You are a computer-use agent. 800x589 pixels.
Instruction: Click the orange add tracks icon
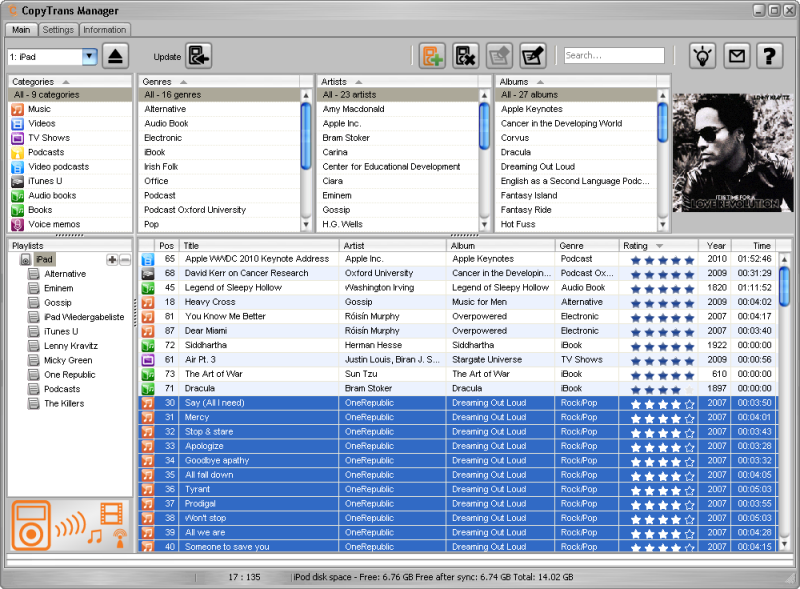[432, 56]
